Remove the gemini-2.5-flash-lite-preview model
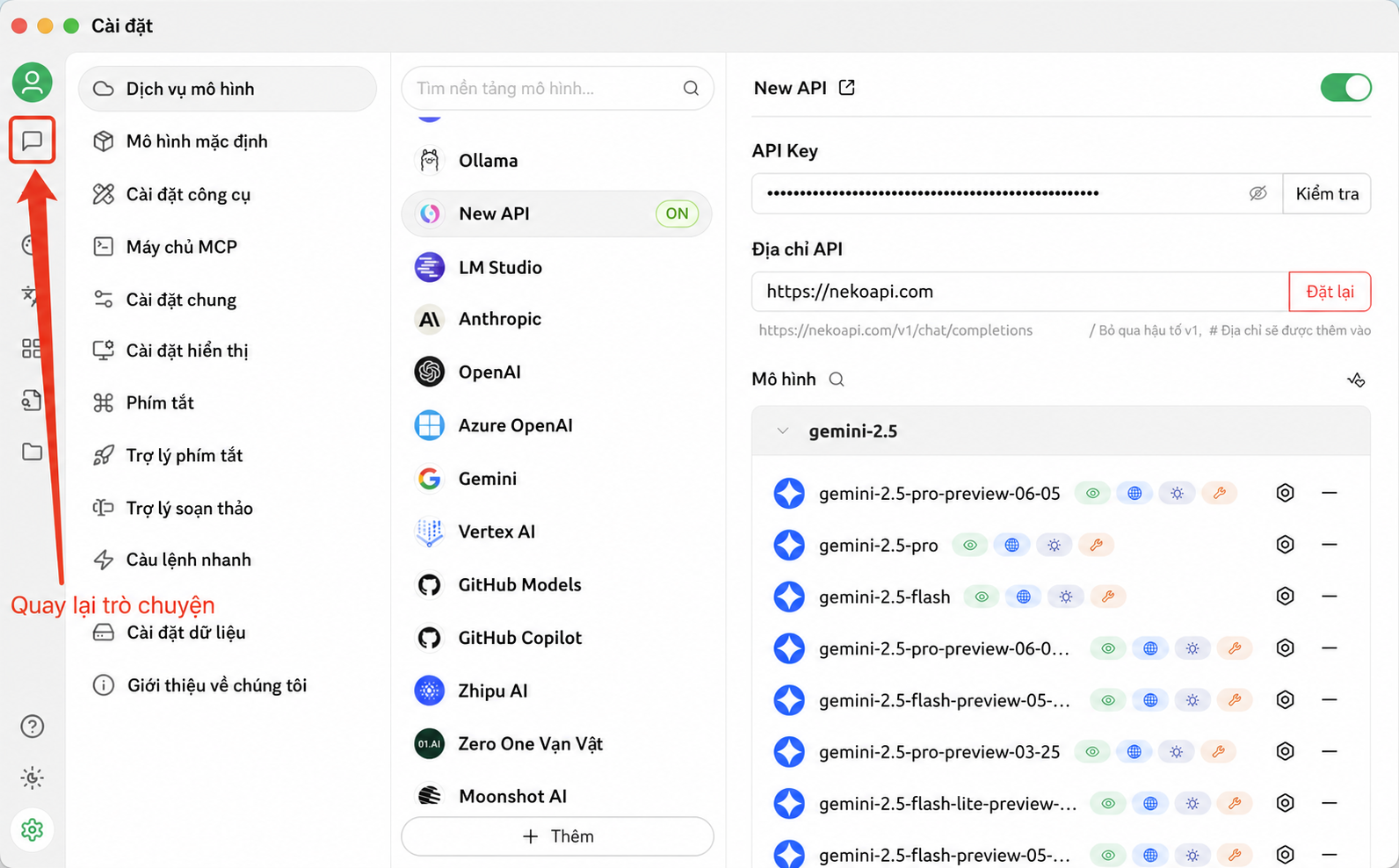 click(x=1330, y=803)
